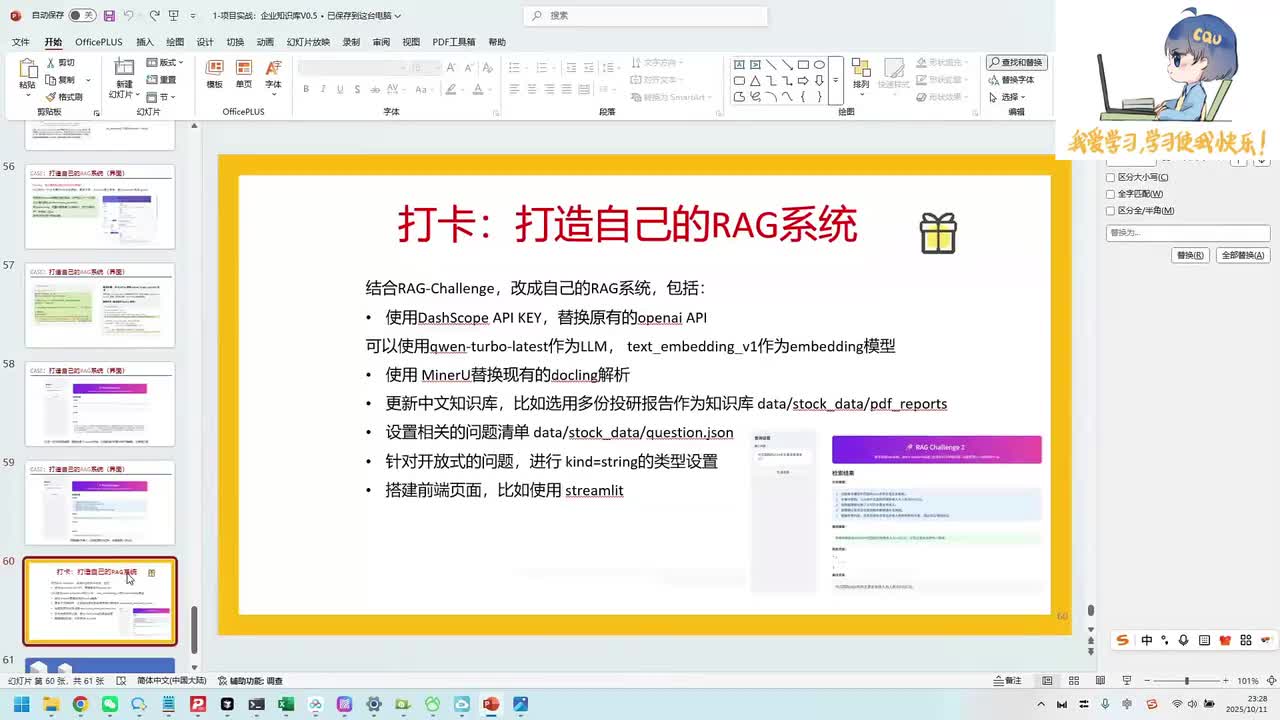Click the Format Painter (格式刷) button

tap(64, 97)
